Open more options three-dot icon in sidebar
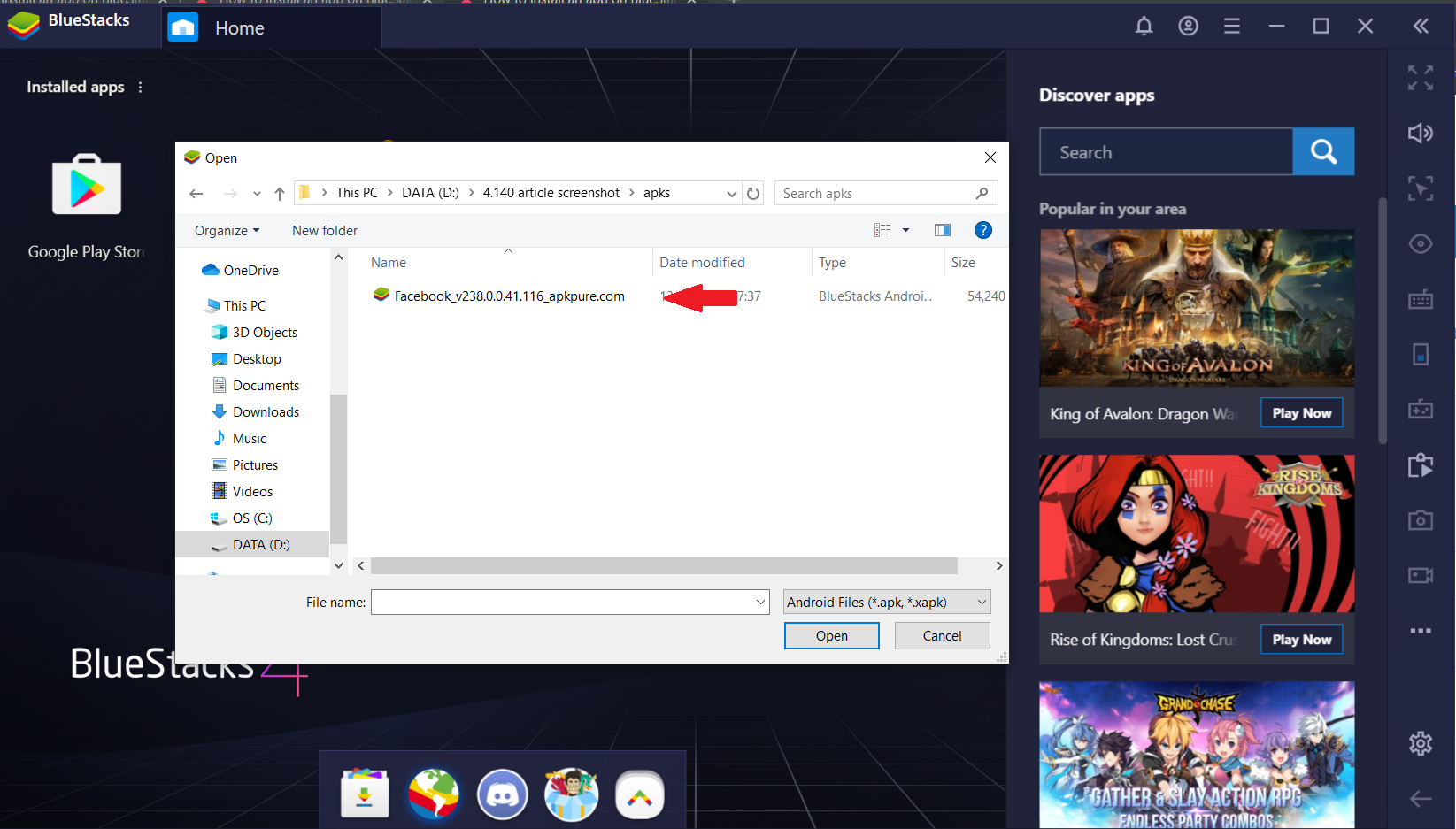Screen dimensions: 1456x829 1421,631
